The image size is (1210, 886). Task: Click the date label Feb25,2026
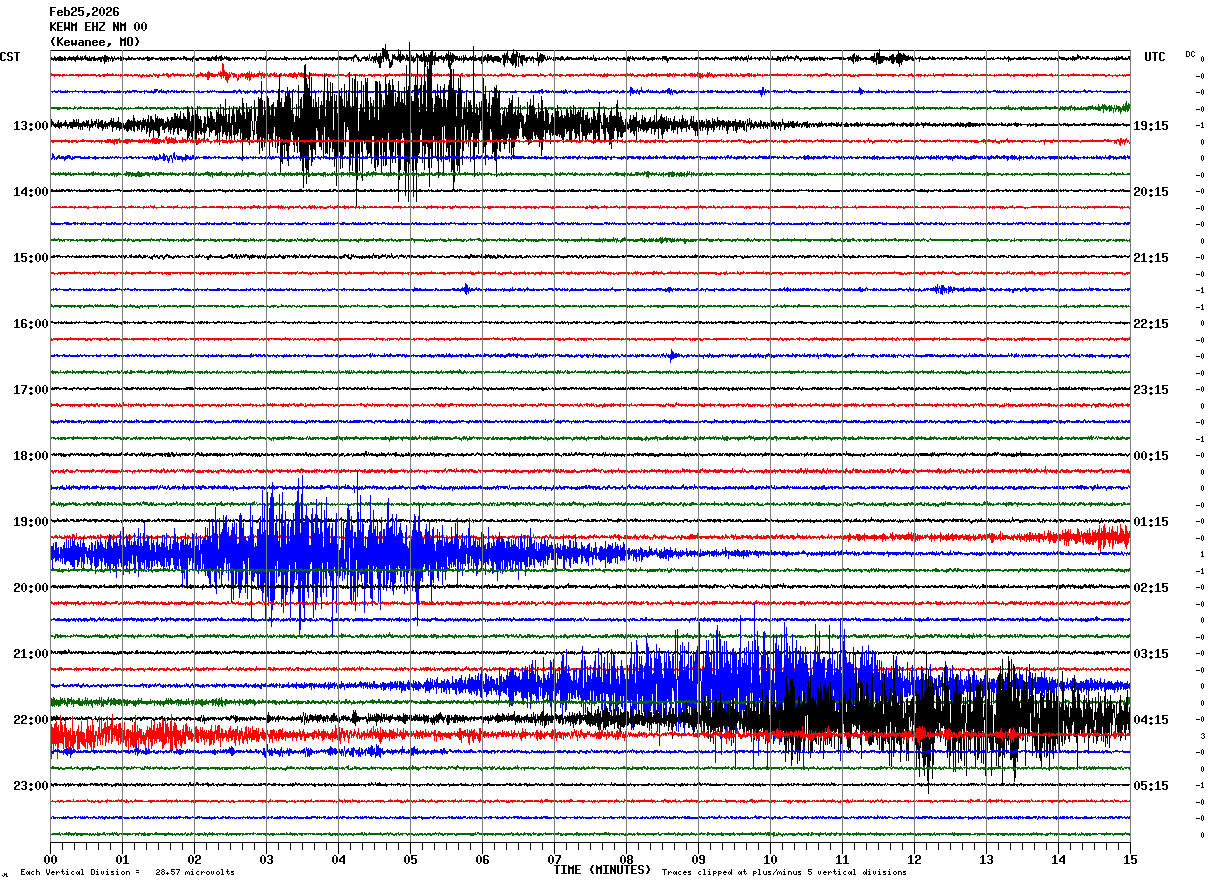[x=84, y=12]
